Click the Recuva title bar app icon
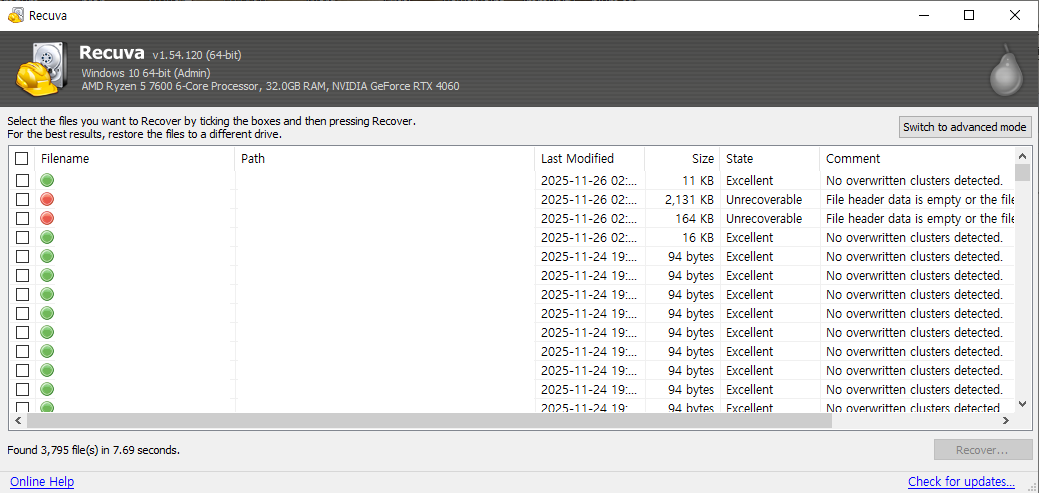Image resolution: width=1039 pixels, height=493 pixels. 16,15
